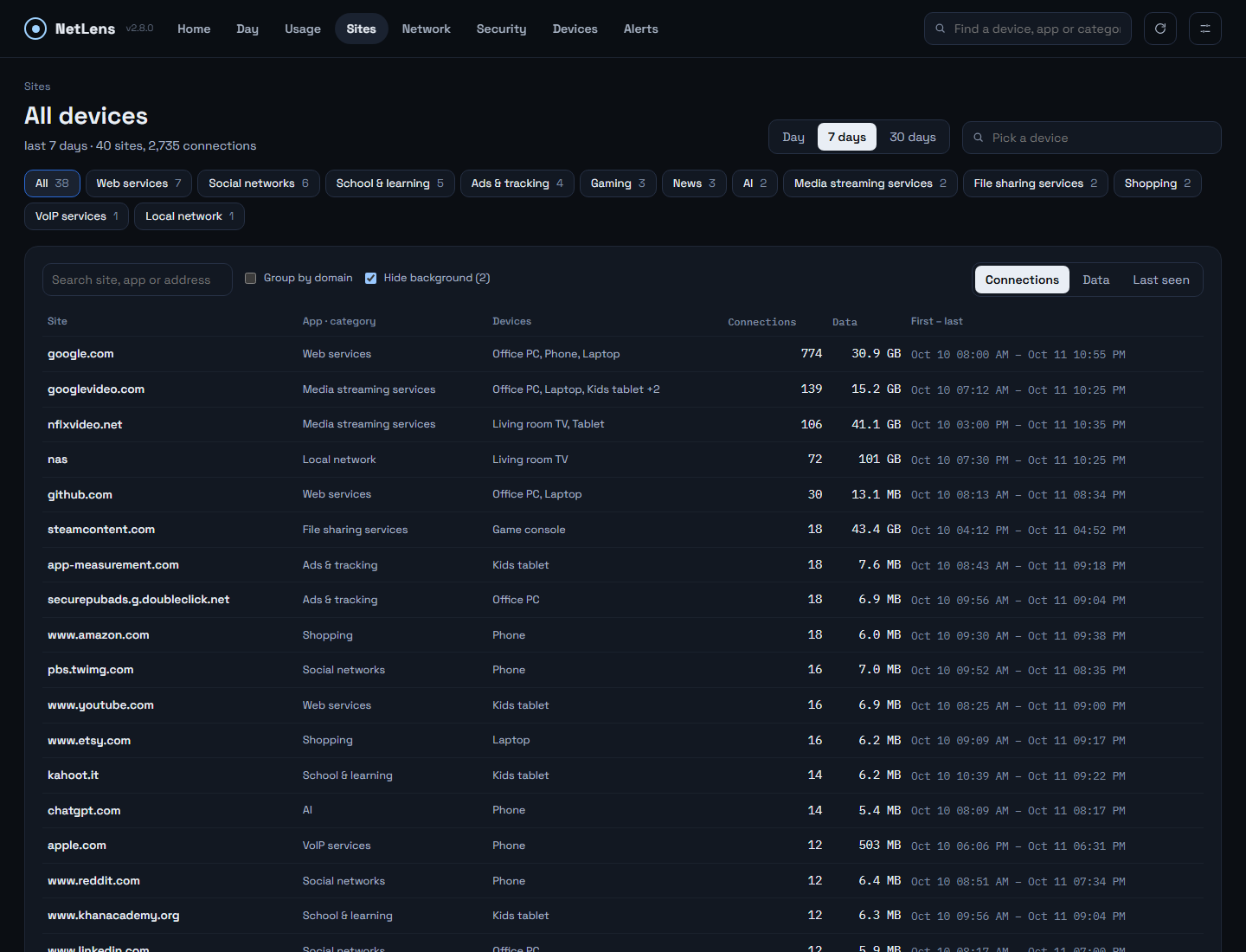Screen dimensions: 1246x952
Task: Select the 30 days time range
Action: 913,137
